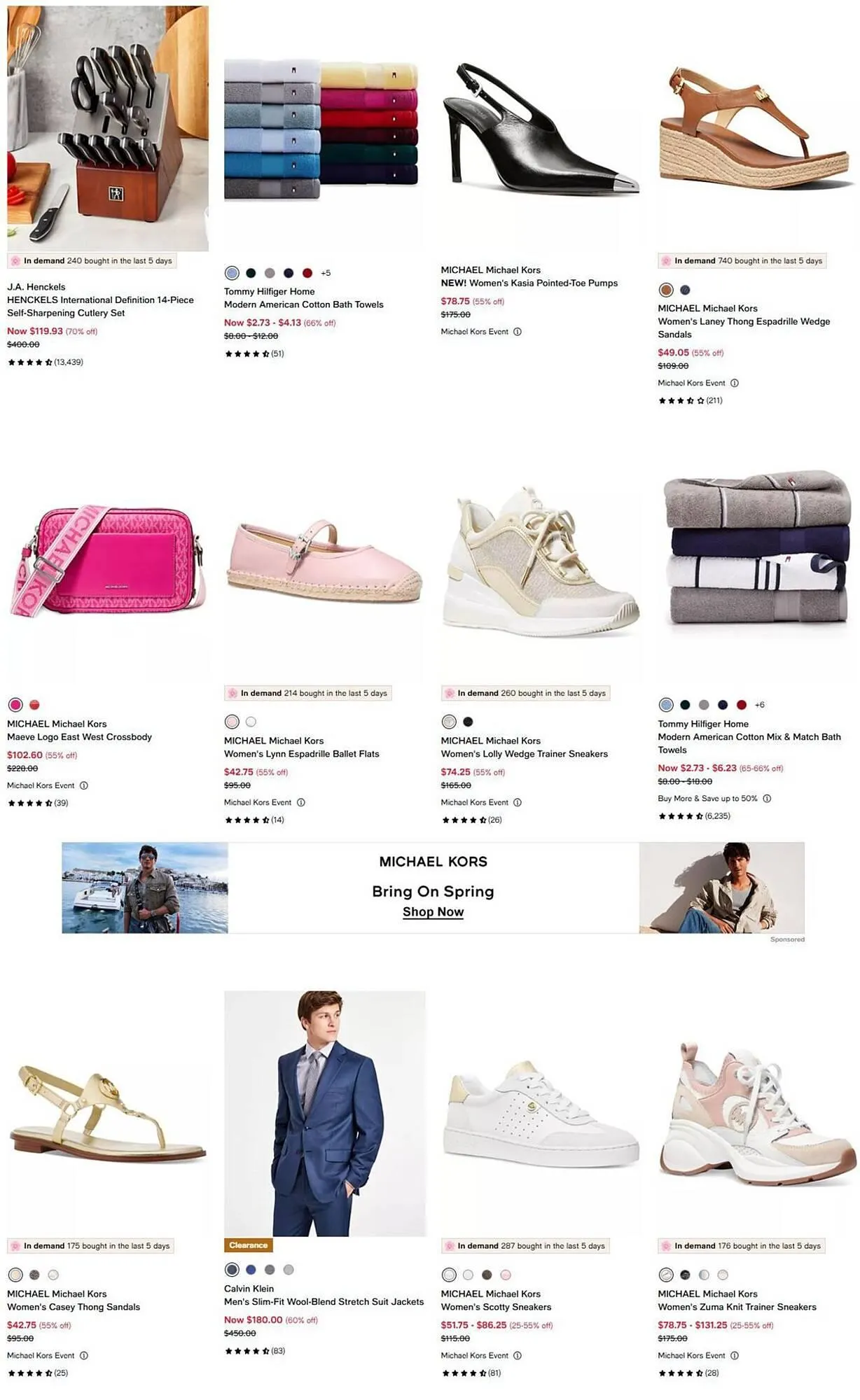860x1400 pixels.
Task: Open info icon under Lolly Wedge Trainer Sneakers price
Action: click(518, 802)
